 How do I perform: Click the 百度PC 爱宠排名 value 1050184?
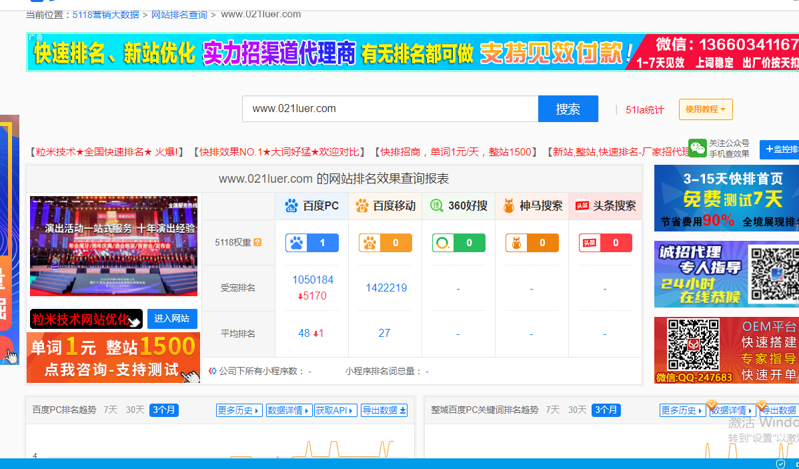(312, 280)
